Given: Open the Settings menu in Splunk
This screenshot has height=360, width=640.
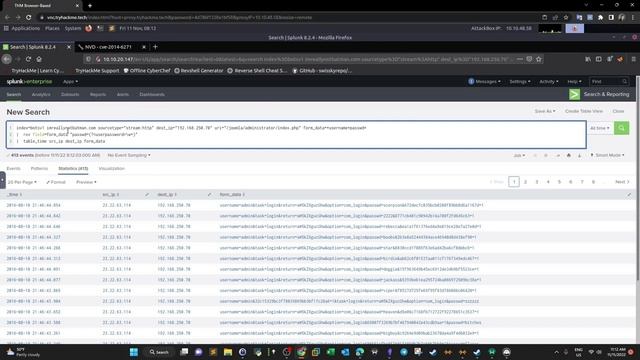Looking at the screenshot, I should coord(520,82).
